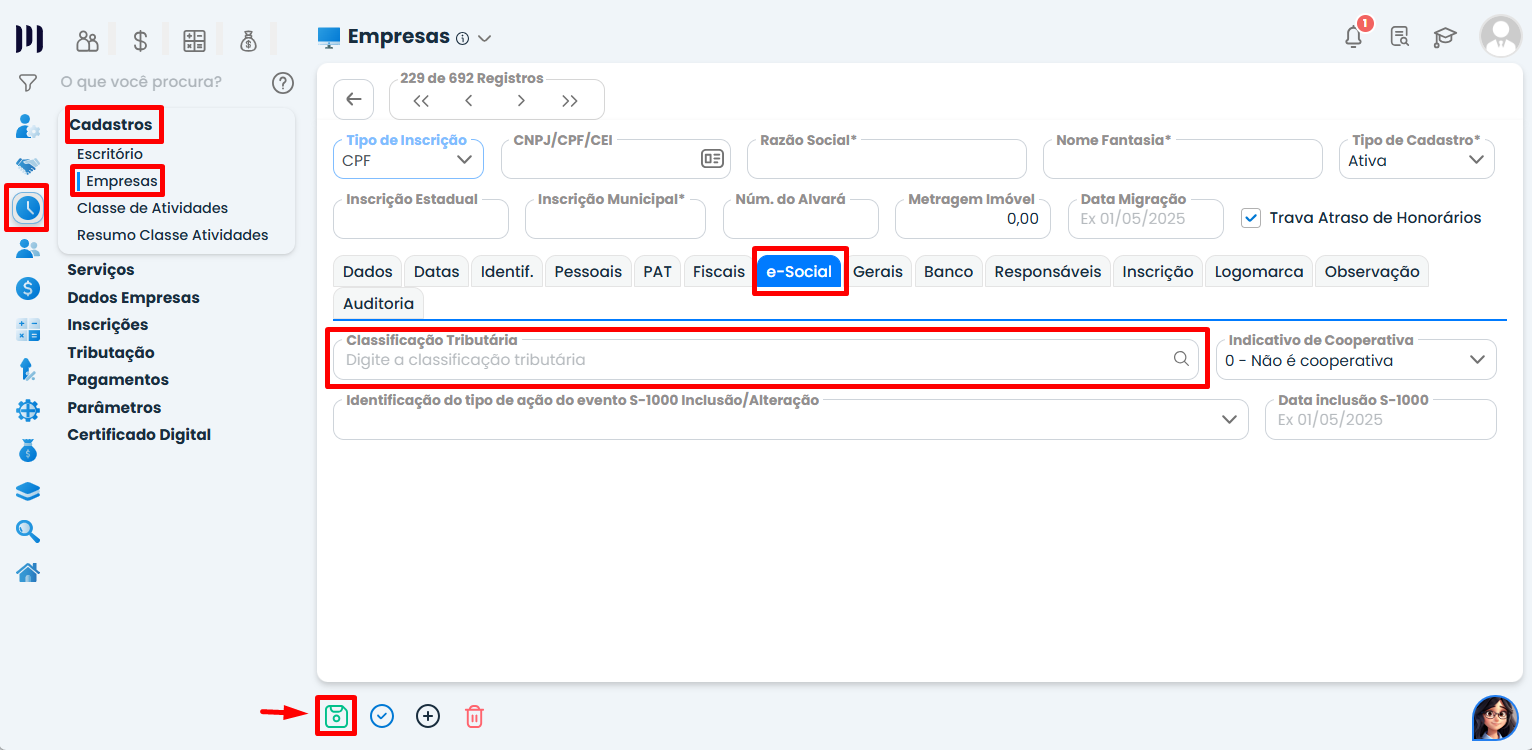Click the blue check-circle confirm icon

[382, 716]
